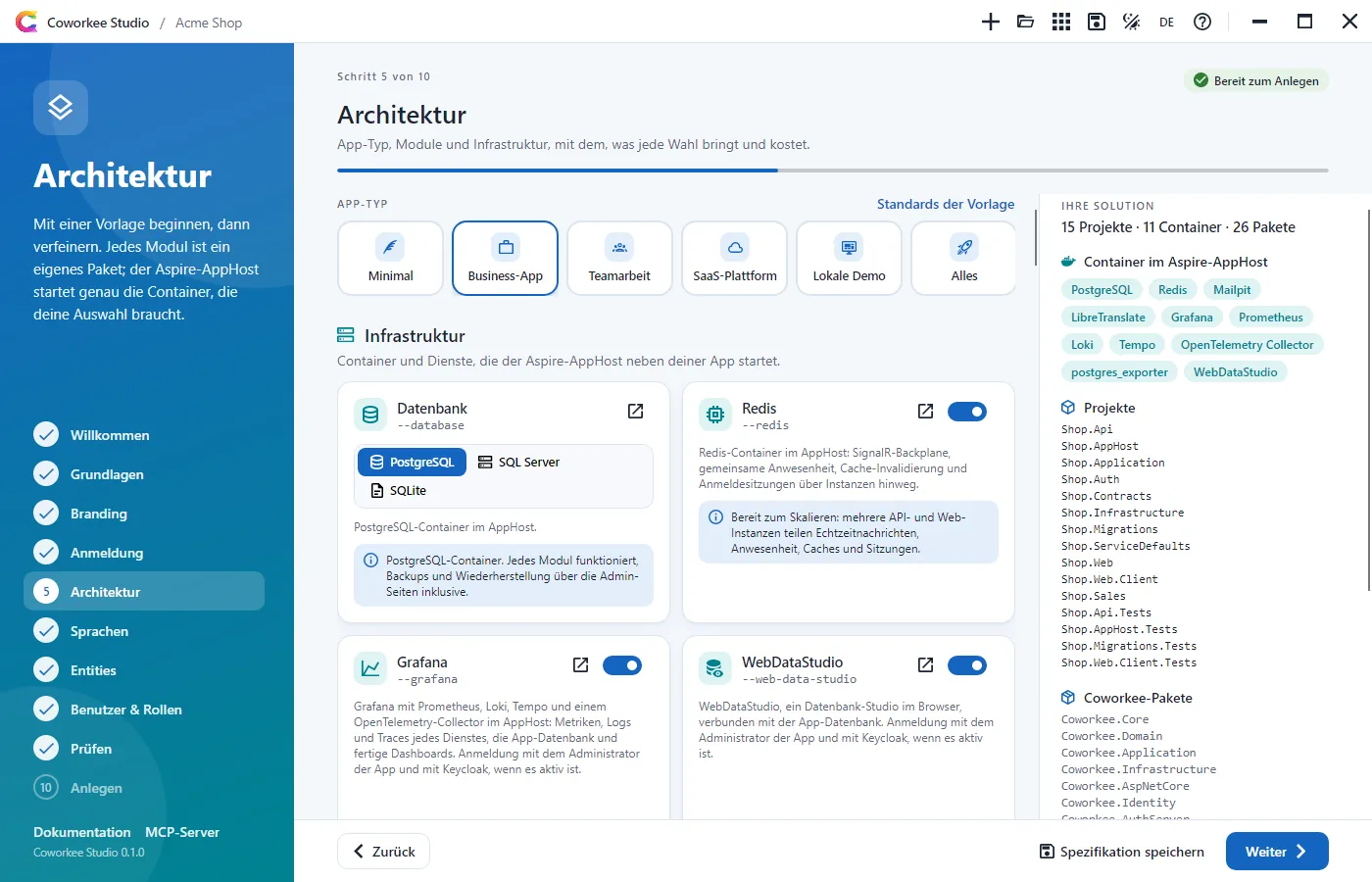Disable the Redis toggle switch
Image resolution: width=1372 pixels, height=882 pixels.
pos(967,412)
